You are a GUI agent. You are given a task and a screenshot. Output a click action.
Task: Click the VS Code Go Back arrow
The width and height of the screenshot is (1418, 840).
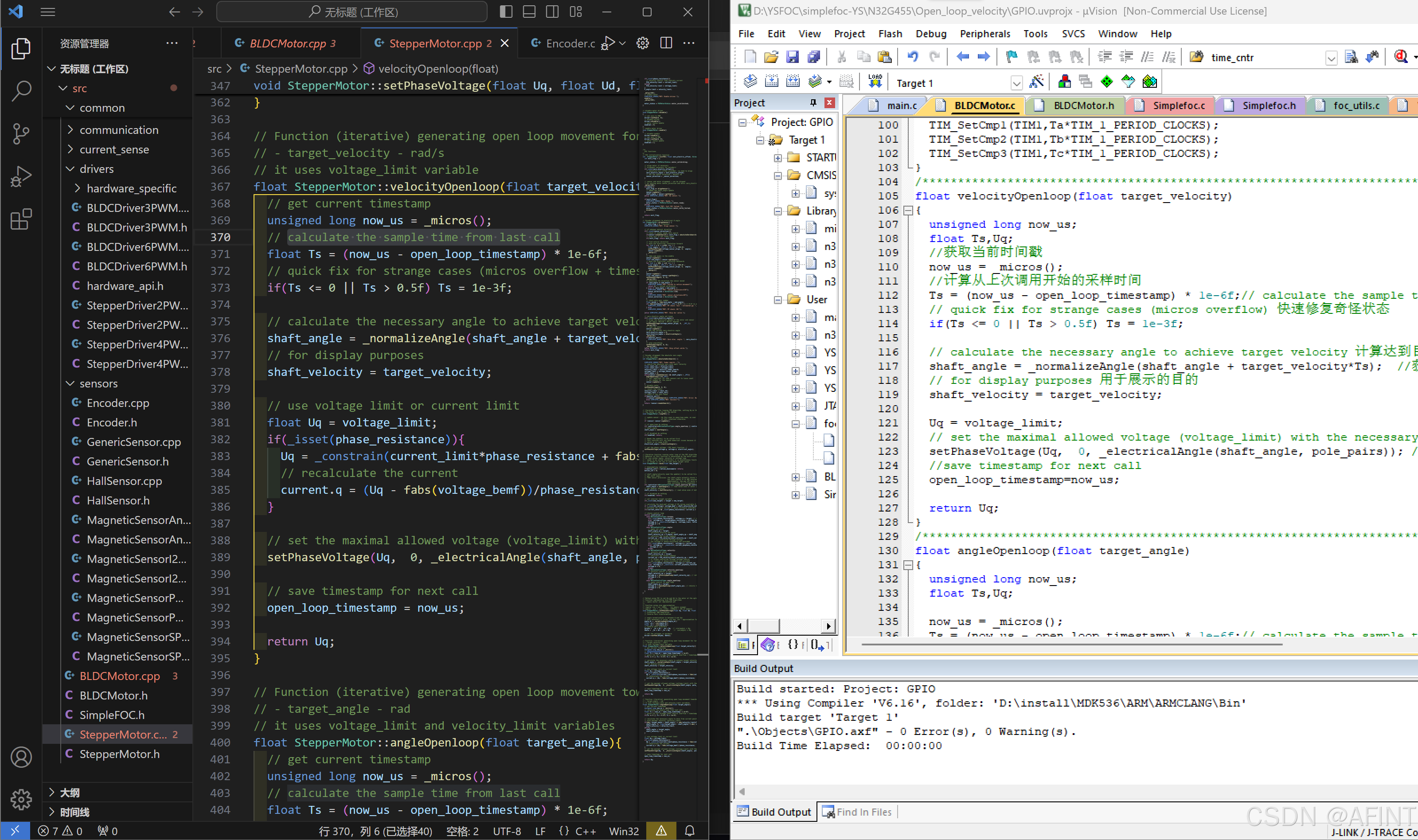pos(174,12)
